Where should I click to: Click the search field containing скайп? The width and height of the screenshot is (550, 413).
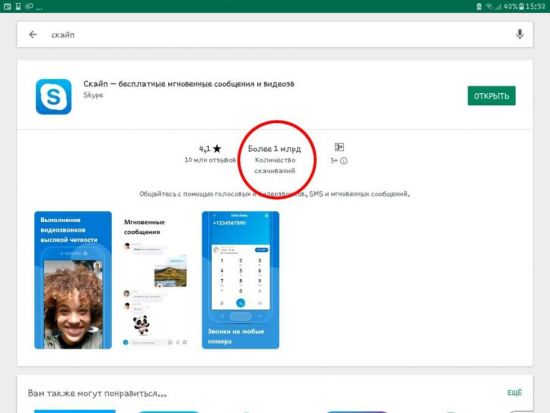275,34
